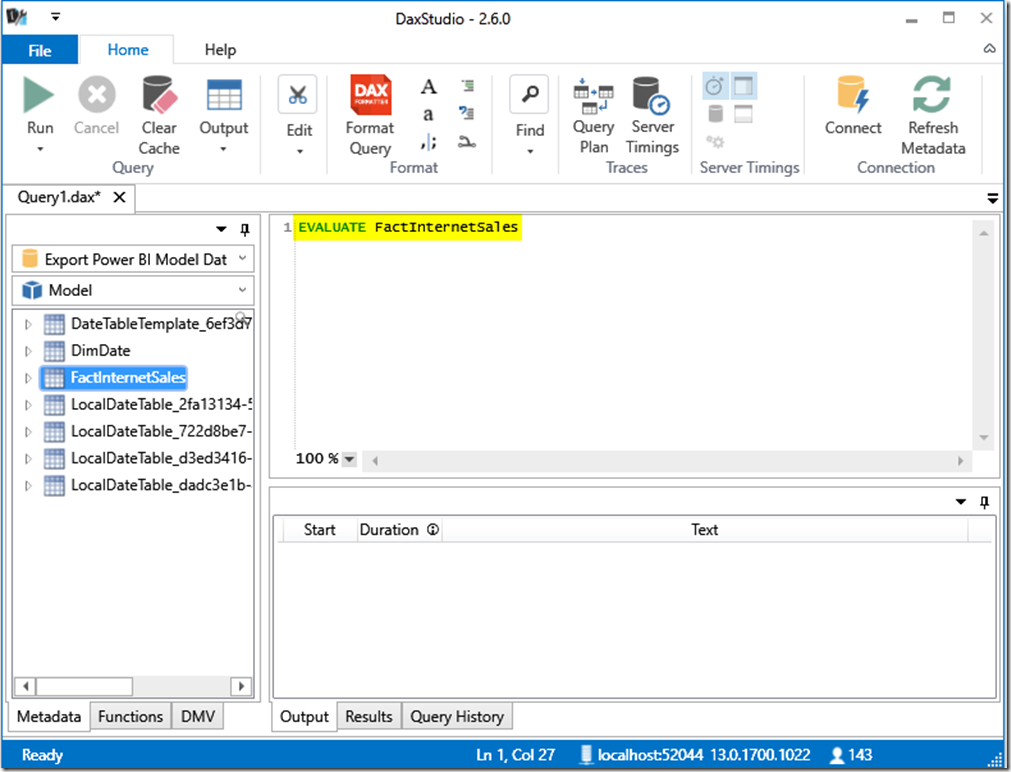The image size is (1011, 772).
Task: Click the user icon beside 143 in status bar
Action: pyautogui.click(x=837, y=755)
